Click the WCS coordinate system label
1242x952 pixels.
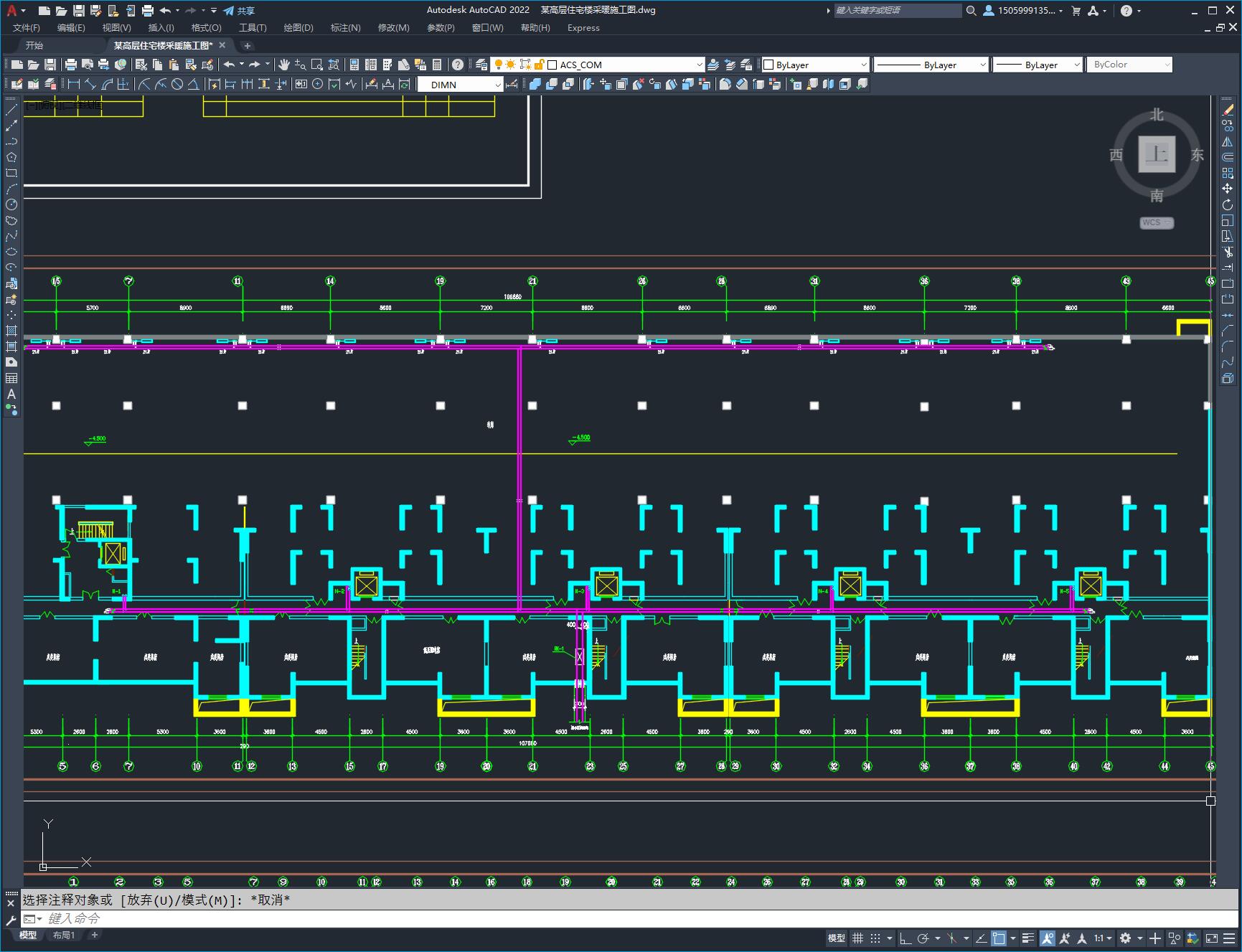click(x=1157, y=222)
